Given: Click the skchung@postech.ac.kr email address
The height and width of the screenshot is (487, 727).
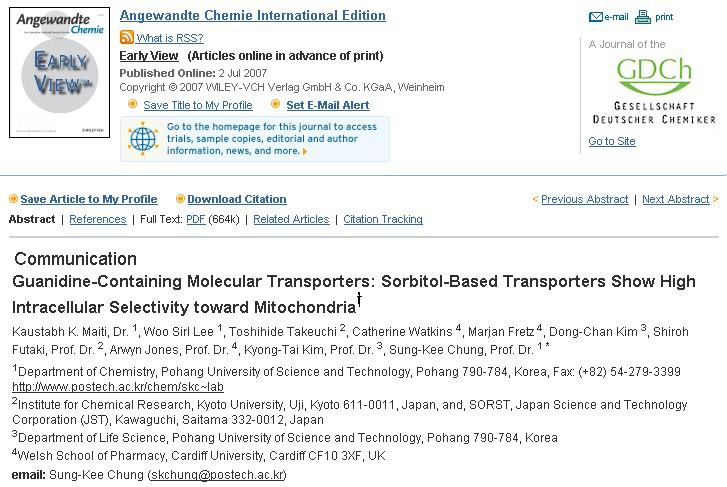Looking at the screenshot, I should [217, 475].
